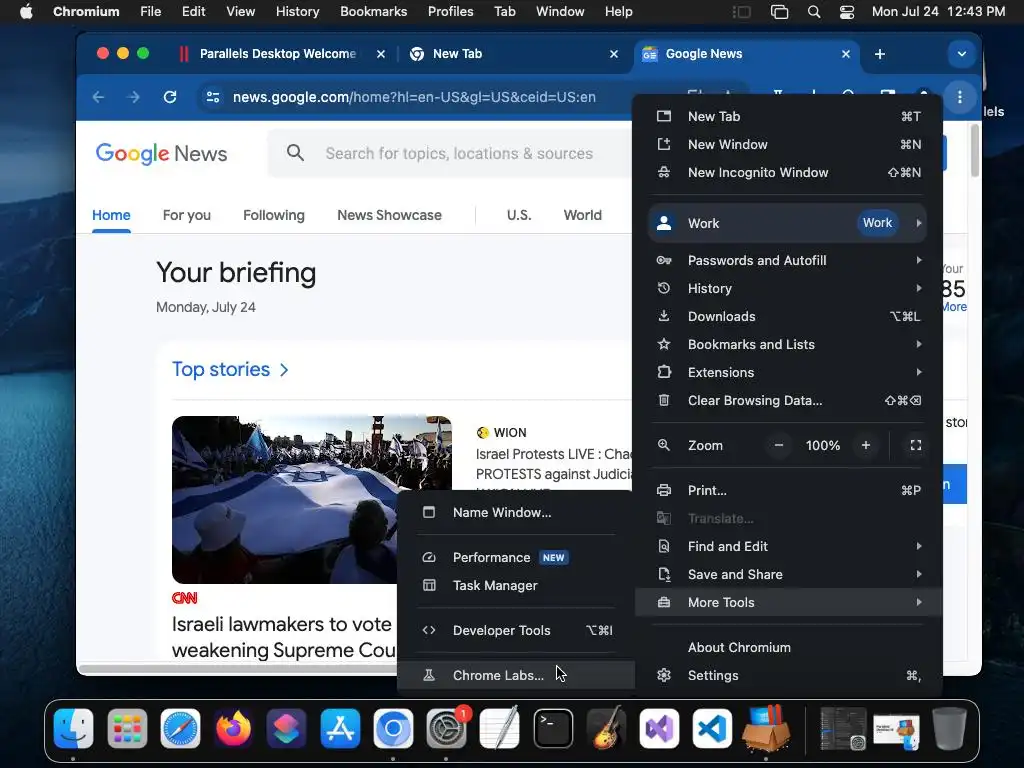Open the For you section
1024x768 pixels.
tap(187, 216)
